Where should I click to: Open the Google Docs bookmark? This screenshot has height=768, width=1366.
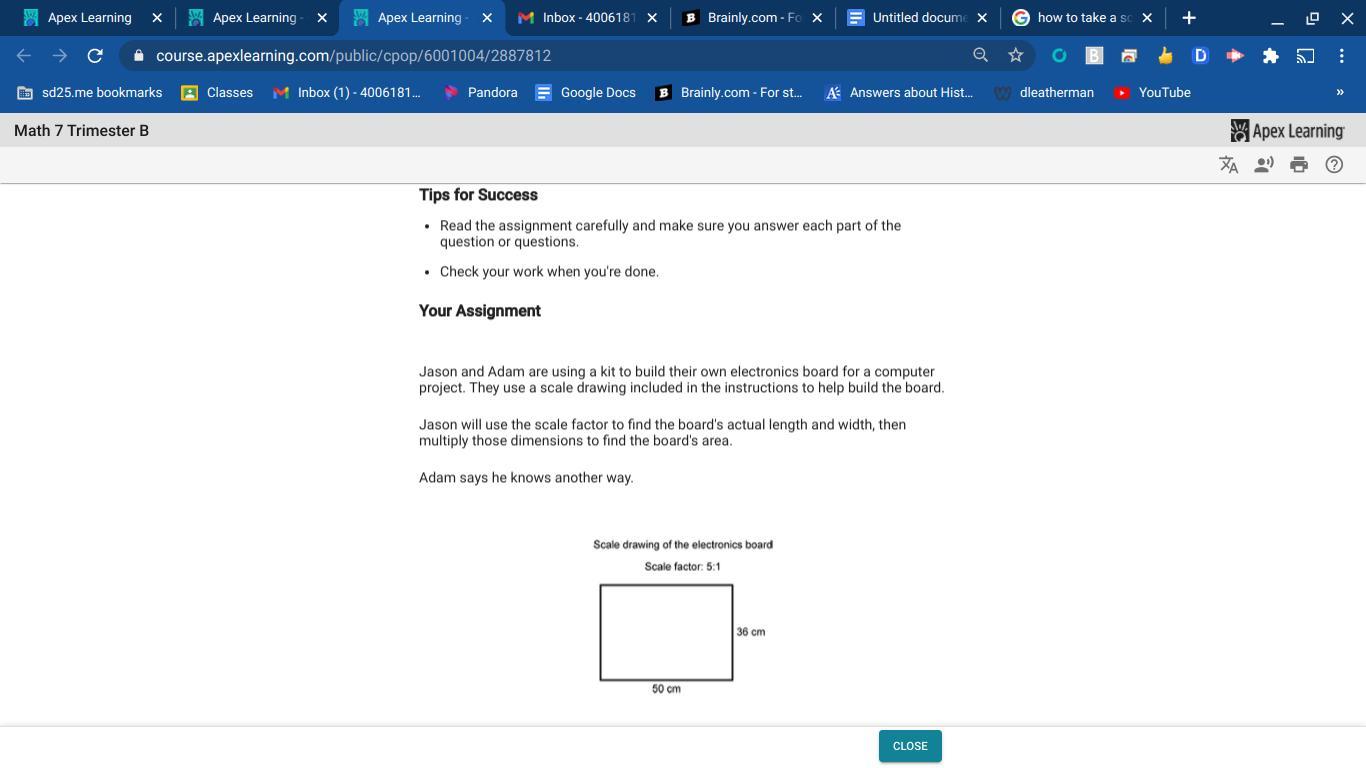pyautogui.click(x=586, y=92)
